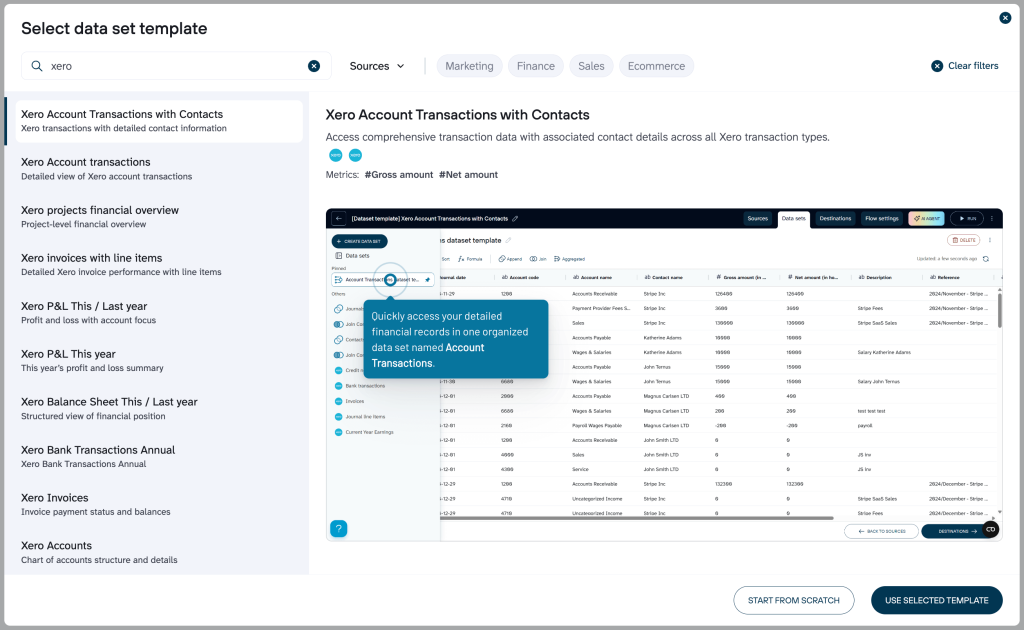Viewport: 1024px width, 630px height.
Task: Enable the Finance filter chip
Action: tap(535, 65)
